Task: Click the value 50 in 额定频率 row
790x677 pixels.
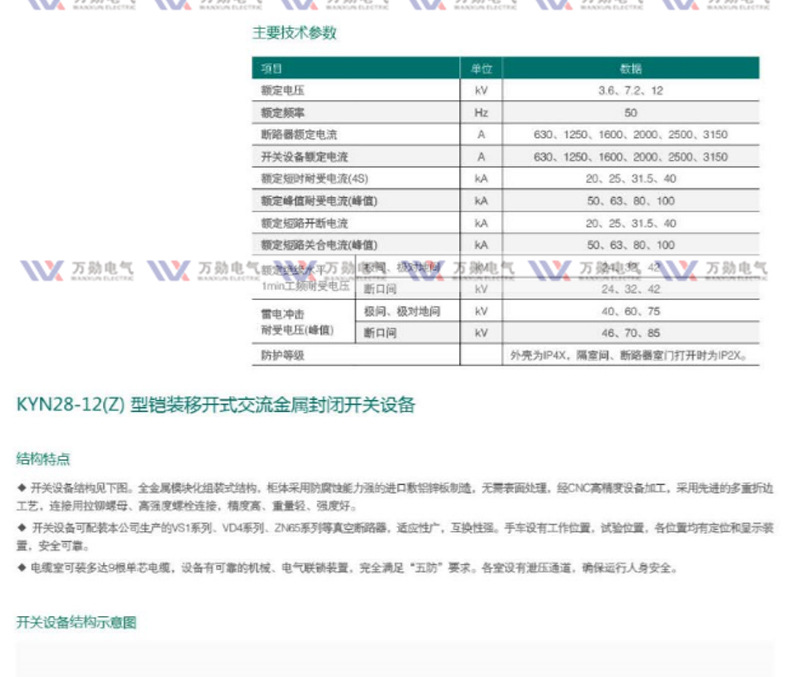Action: pyautogui.click(x=631, y=113)
